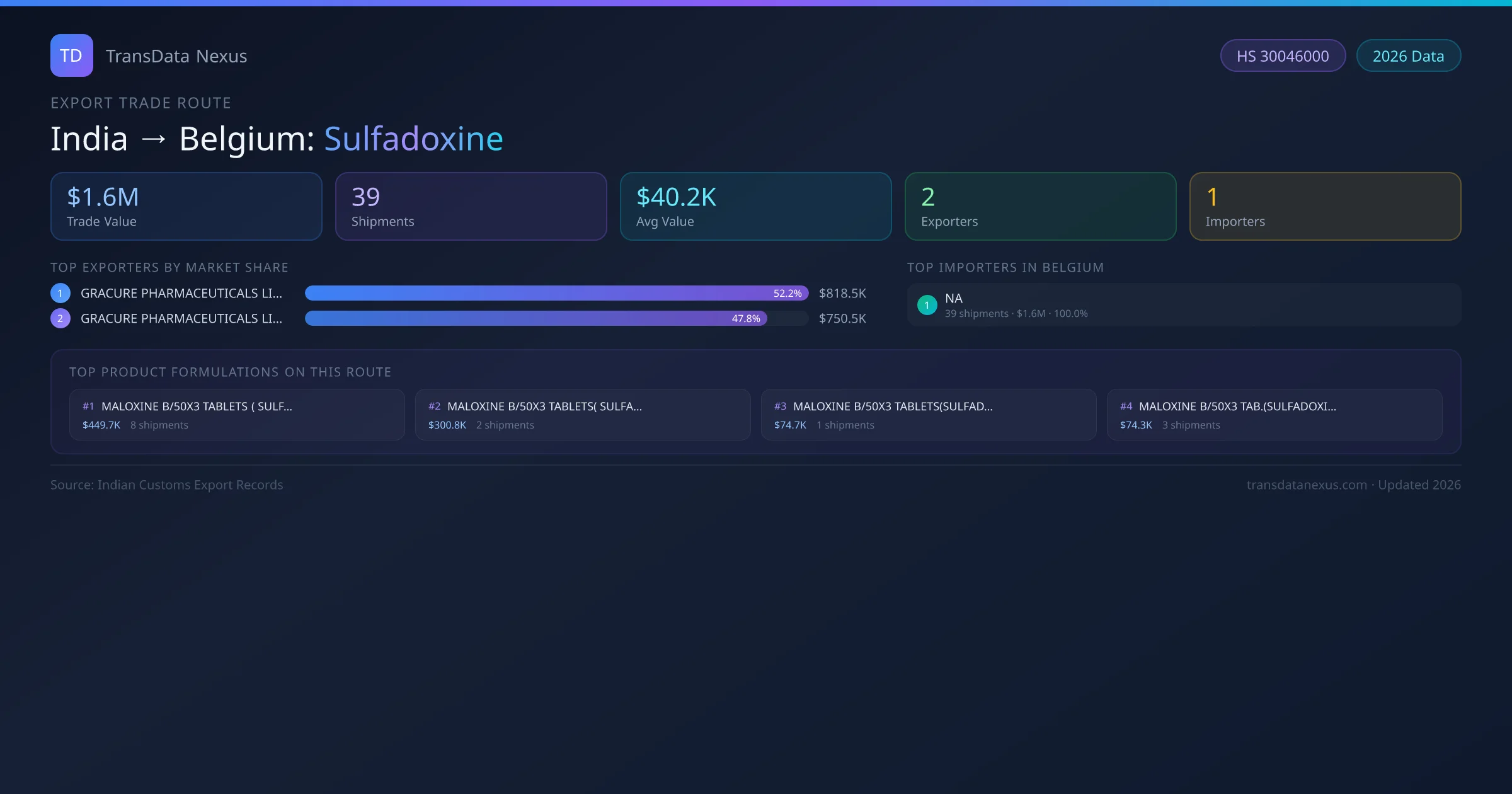
Task: Click the 52.2% market share bar
Action: click(x=556, y=293)
